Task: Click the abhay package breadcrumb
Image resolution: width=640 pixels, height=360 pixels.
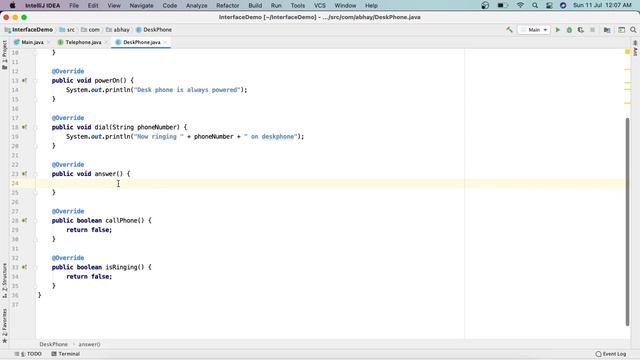Action: pos(118,30)
